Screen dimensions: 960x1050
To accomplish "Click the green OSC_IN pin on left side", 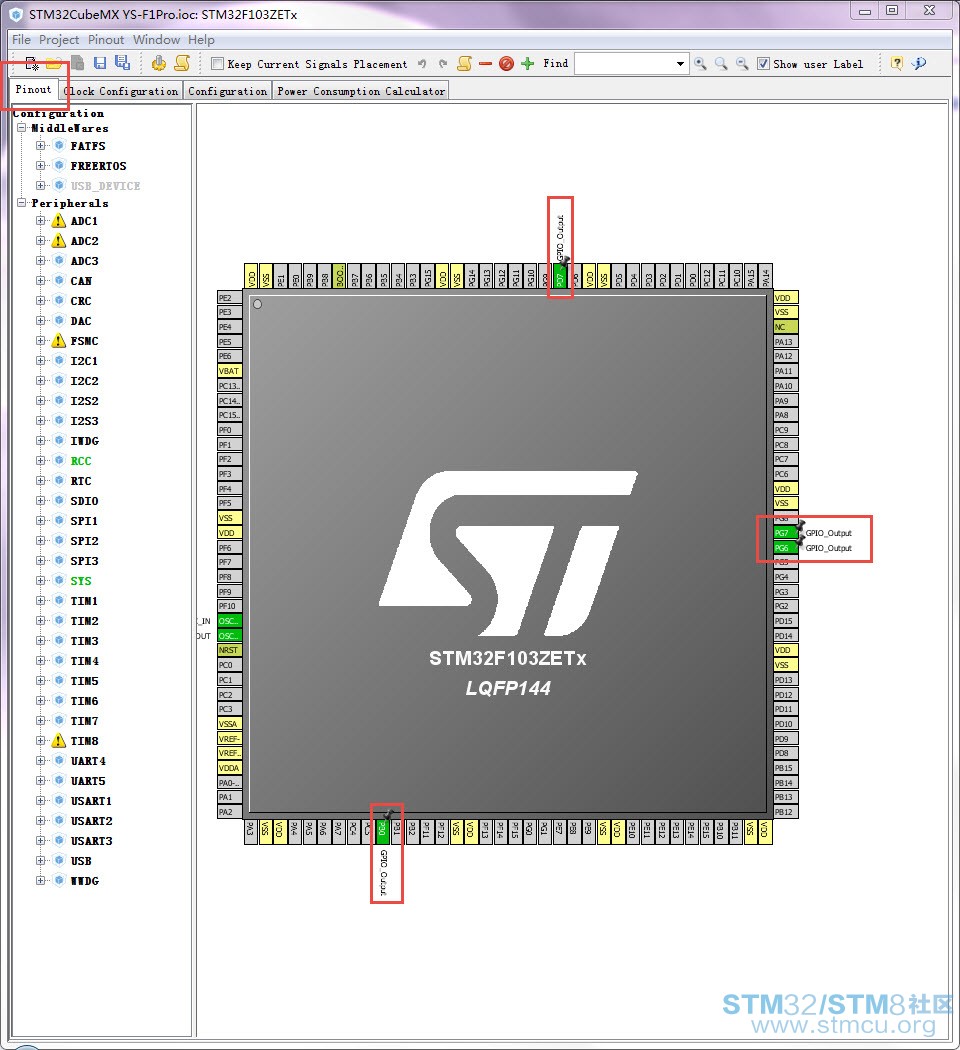I will click(230, 621).
